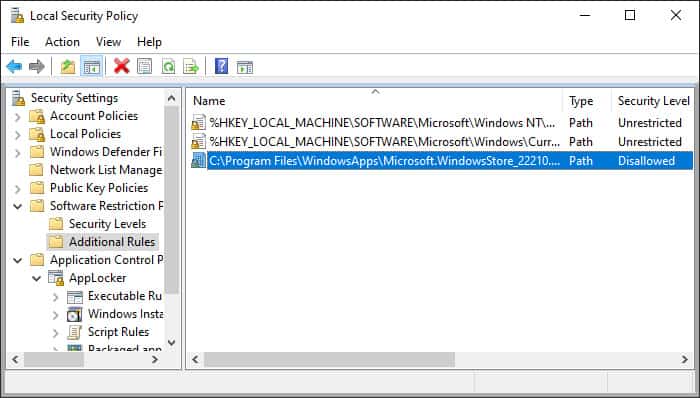700x398 pixels.
Task: Select Public Key Policies tree item
Action: 99,188
